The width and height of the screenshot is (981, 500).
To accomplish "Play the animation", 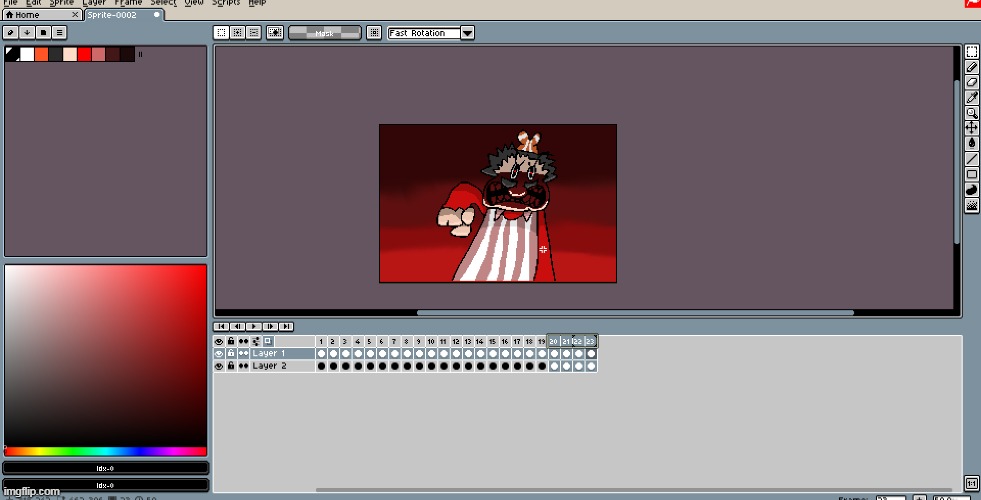I will [253, 327].
